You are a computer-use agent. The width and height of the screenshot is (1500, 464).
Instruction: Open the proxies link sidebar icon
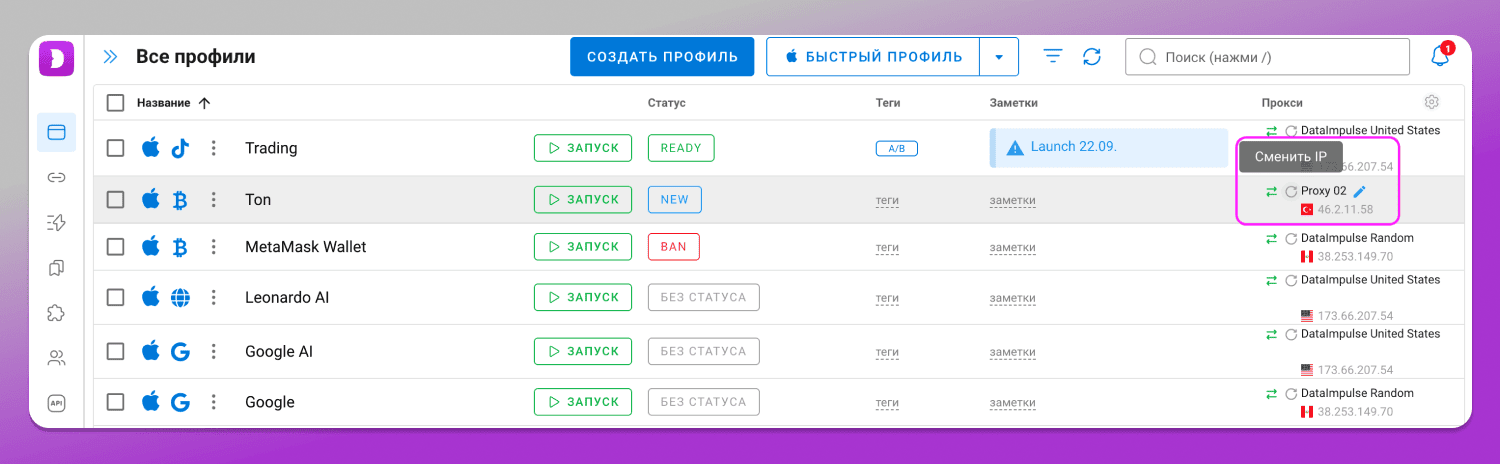click(56, 177)
